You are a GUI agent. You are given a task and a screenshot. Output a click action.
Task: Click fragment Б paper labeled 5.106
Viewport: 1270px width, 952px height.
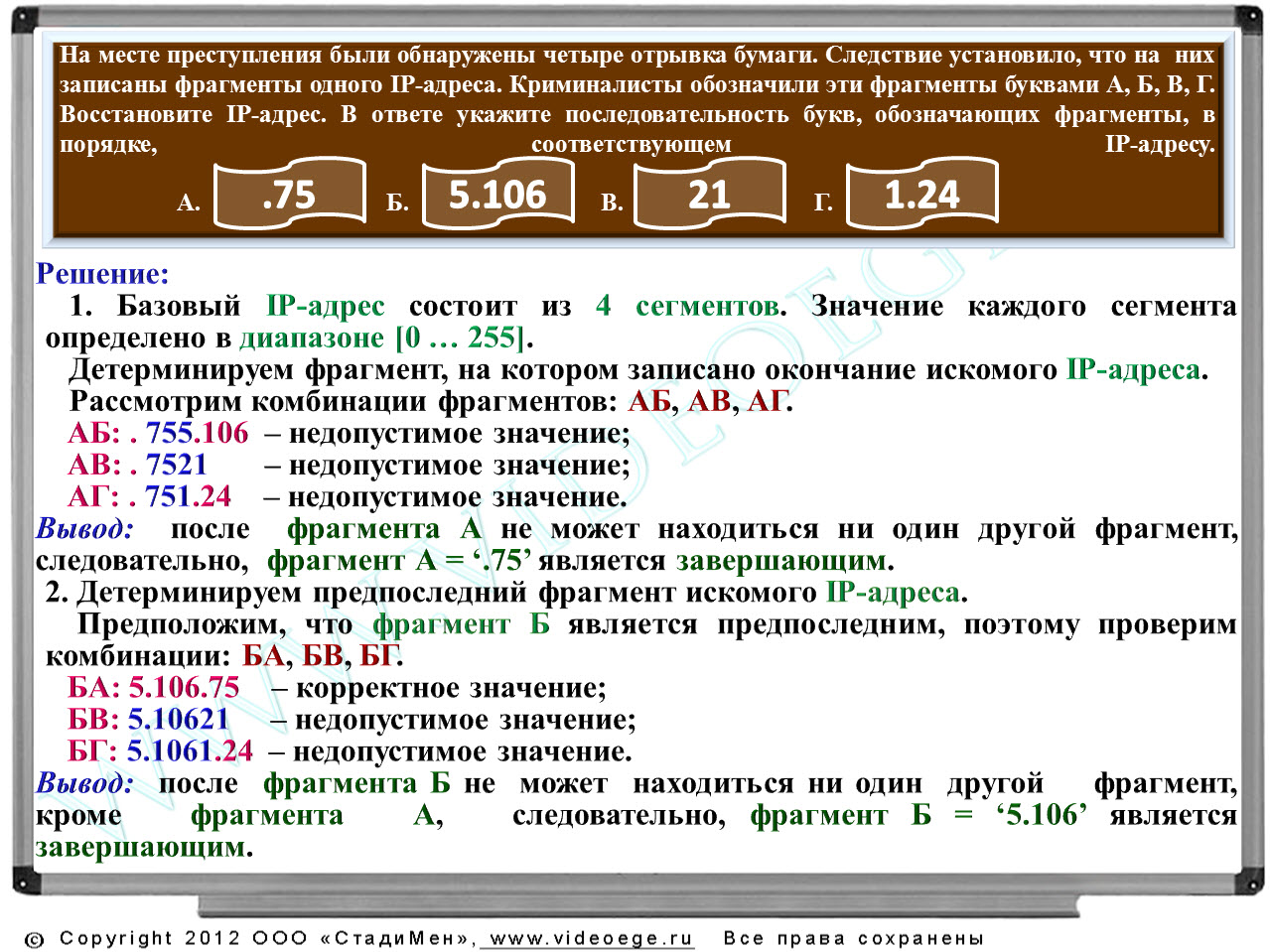pos(498,195)
